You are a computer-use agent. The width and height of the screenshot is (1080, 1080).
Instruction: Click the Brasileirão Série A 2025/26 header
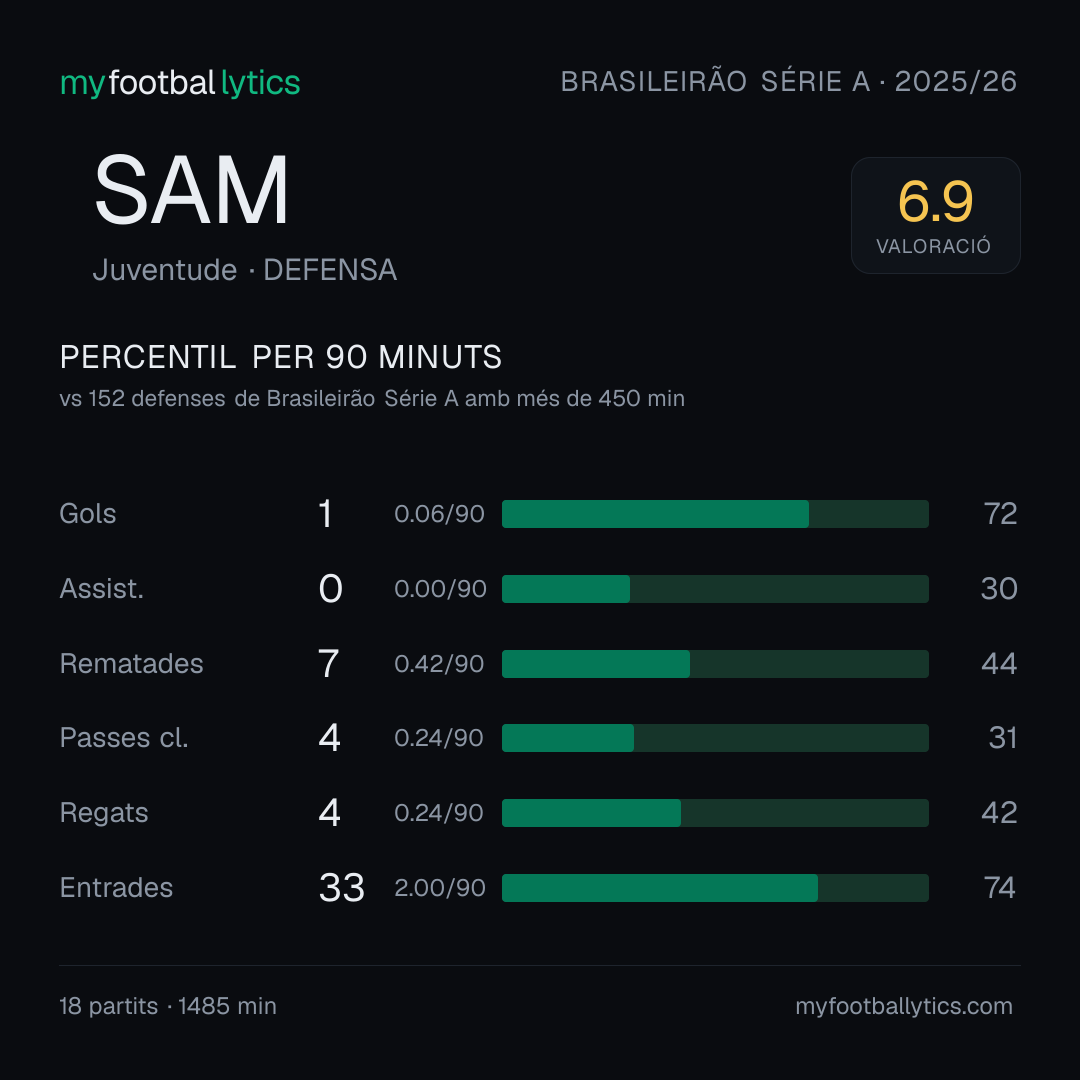[x=789, y=82]
